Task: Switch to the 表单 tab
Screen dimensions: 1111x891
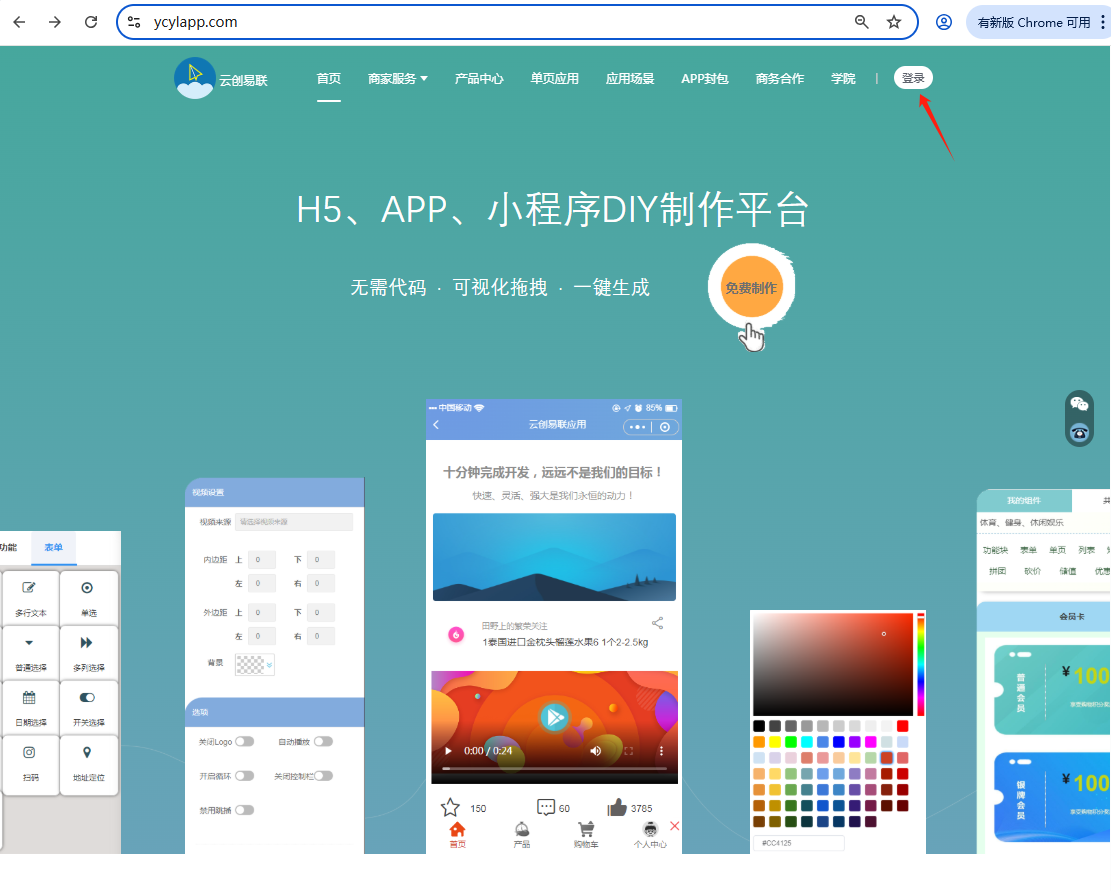Action: pyautogui.click(x=53, y=547)
